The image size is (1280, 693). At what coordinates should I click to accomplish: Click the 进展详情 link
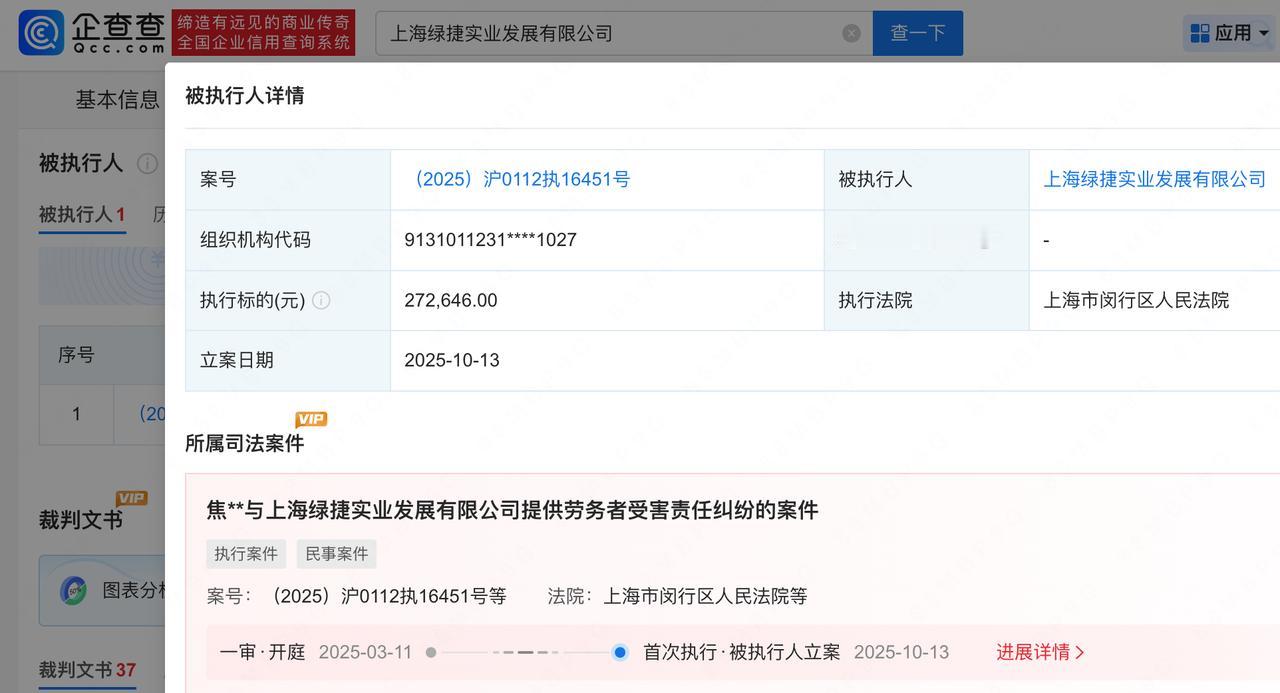point(1034,651)
